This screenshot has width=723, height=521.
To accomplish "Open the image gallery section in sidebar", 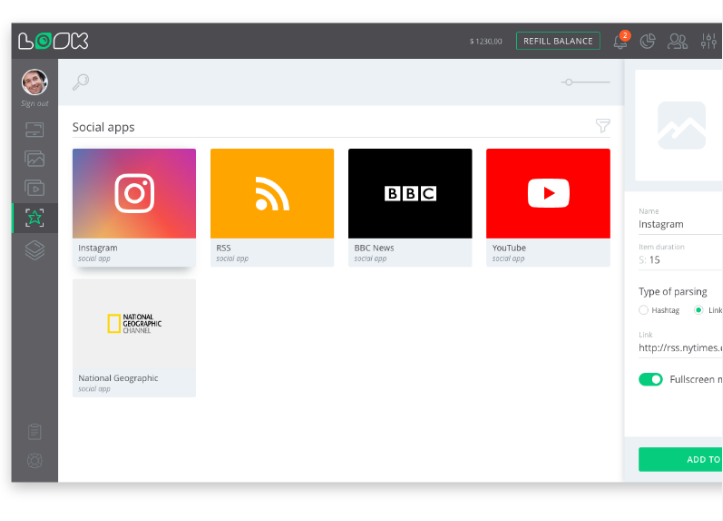I will [x=35, y=159].
